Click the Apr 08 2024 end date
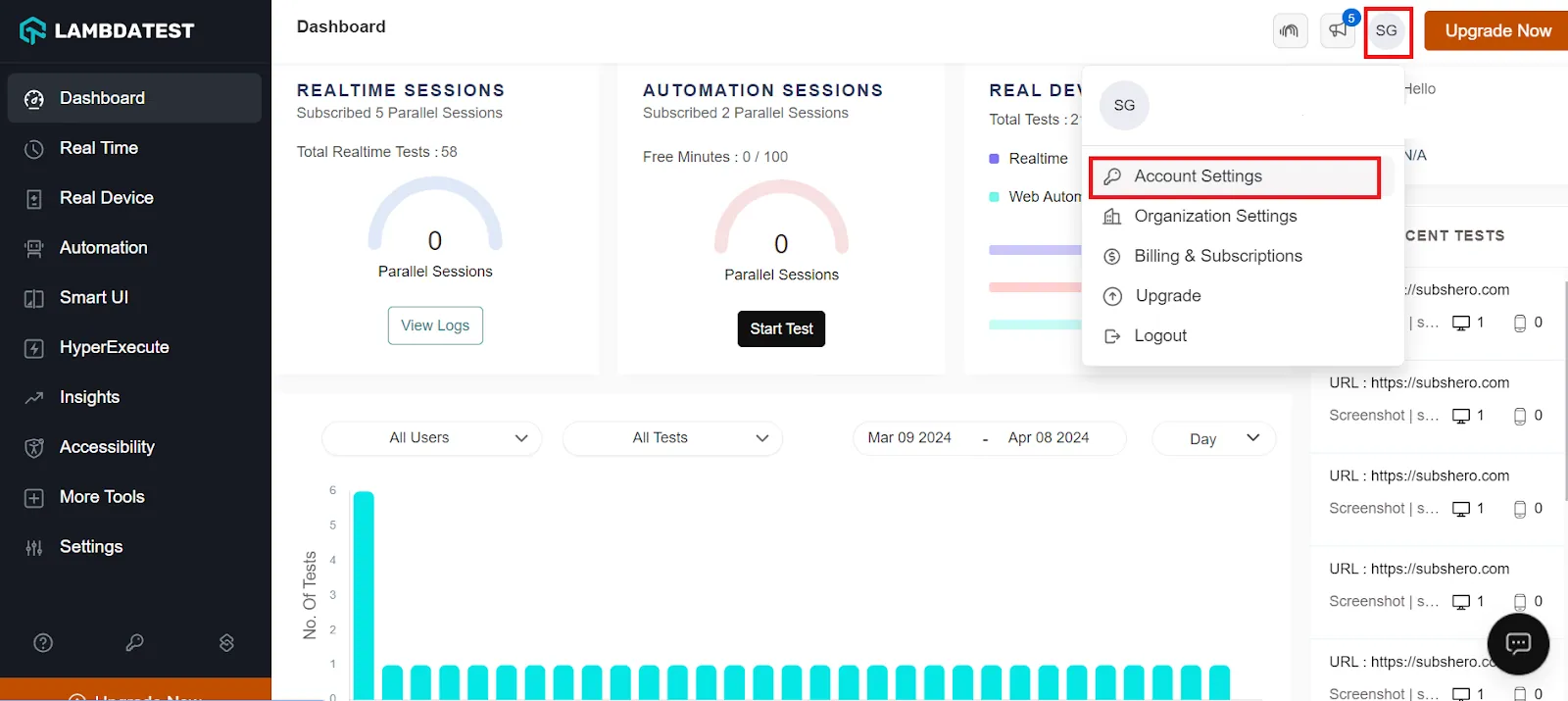 tap(1049, 438)
